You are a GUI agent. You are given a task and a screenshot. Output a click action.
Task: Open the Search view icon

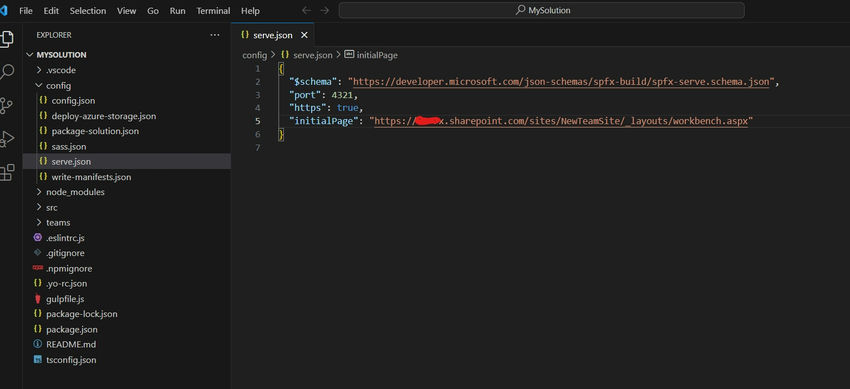7,72
